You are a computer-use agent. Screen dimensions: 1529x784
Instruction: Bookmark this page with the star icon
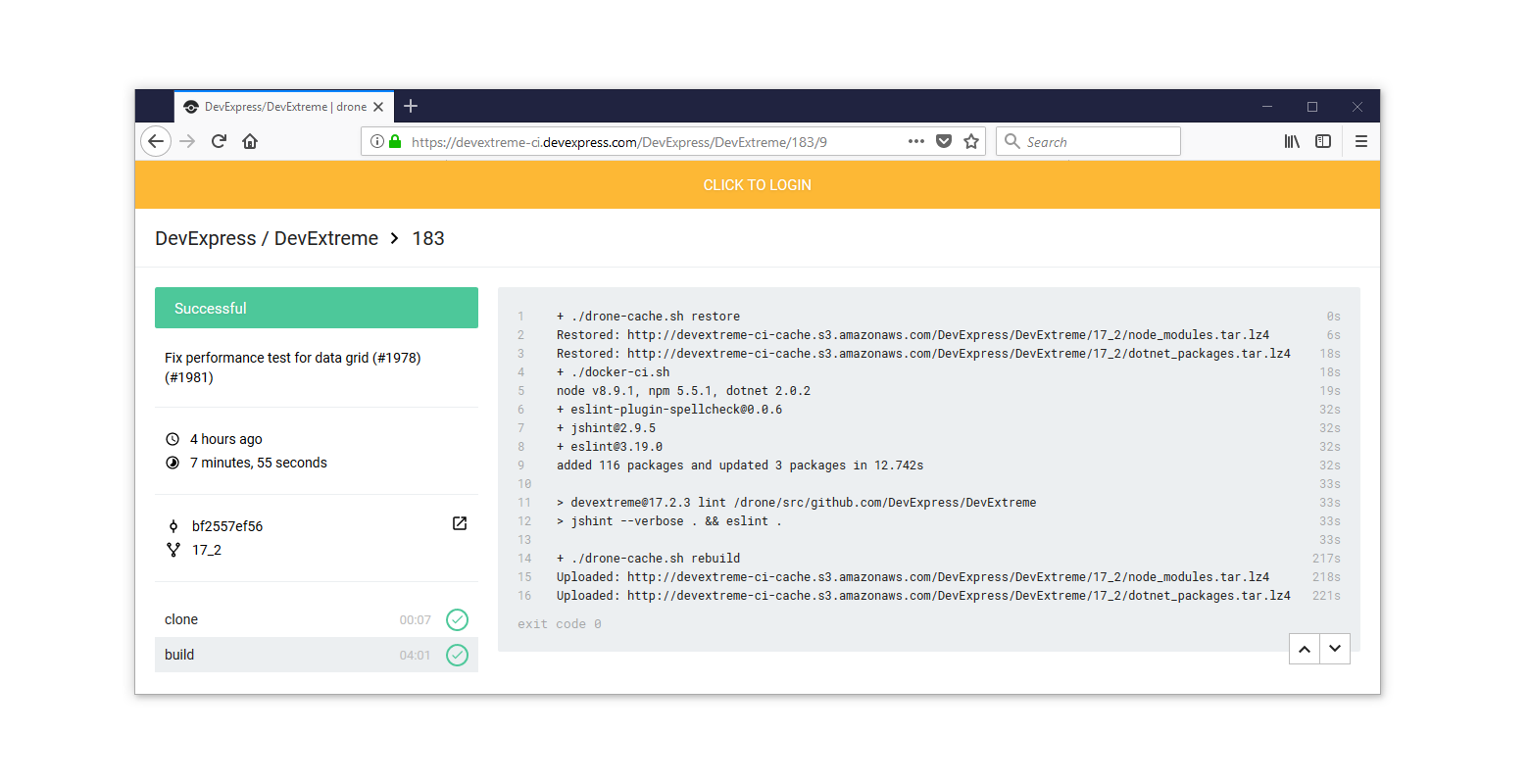(971, 141)
